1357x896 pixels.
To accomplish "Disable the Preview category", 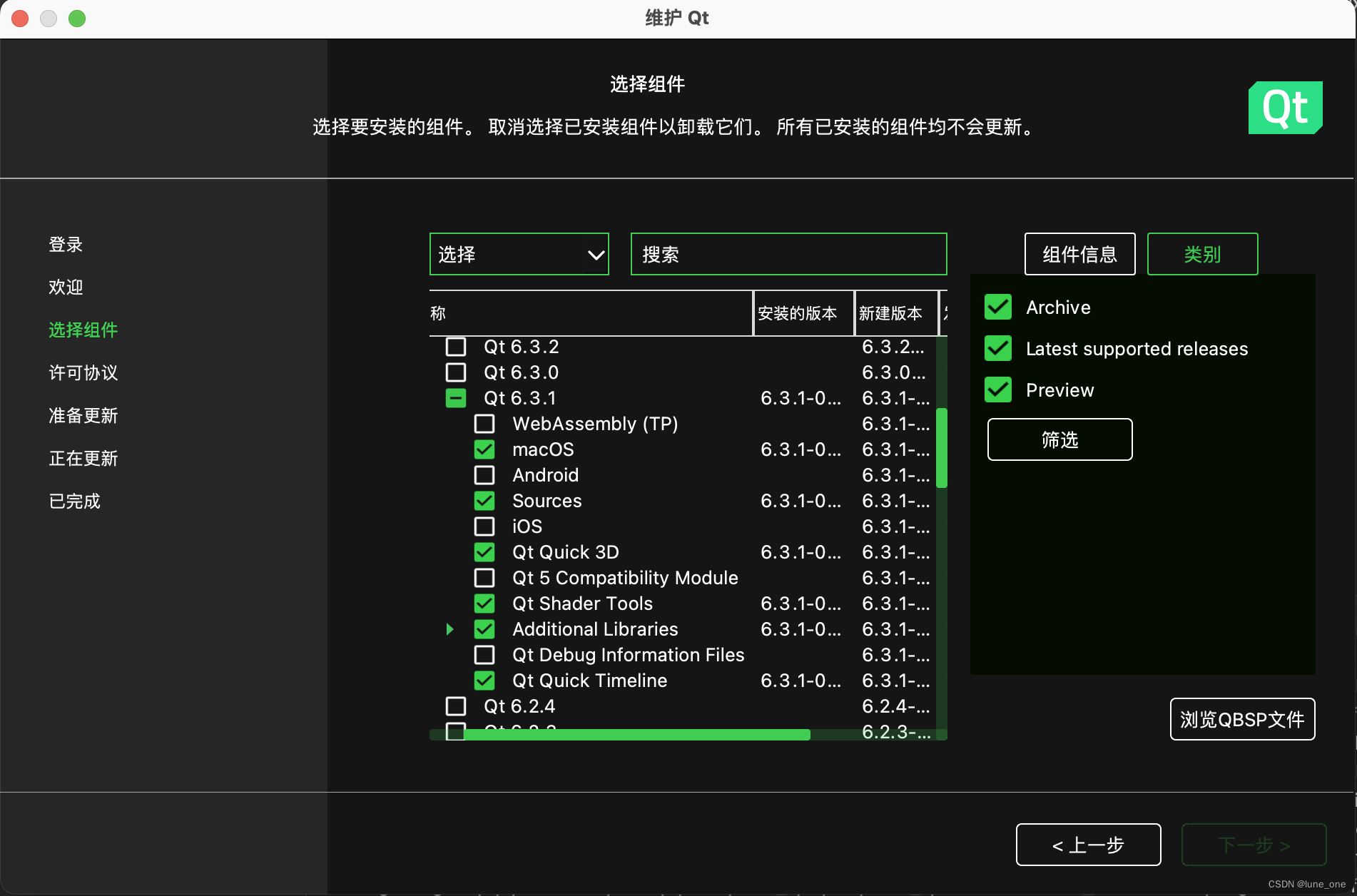I will 997,390.
